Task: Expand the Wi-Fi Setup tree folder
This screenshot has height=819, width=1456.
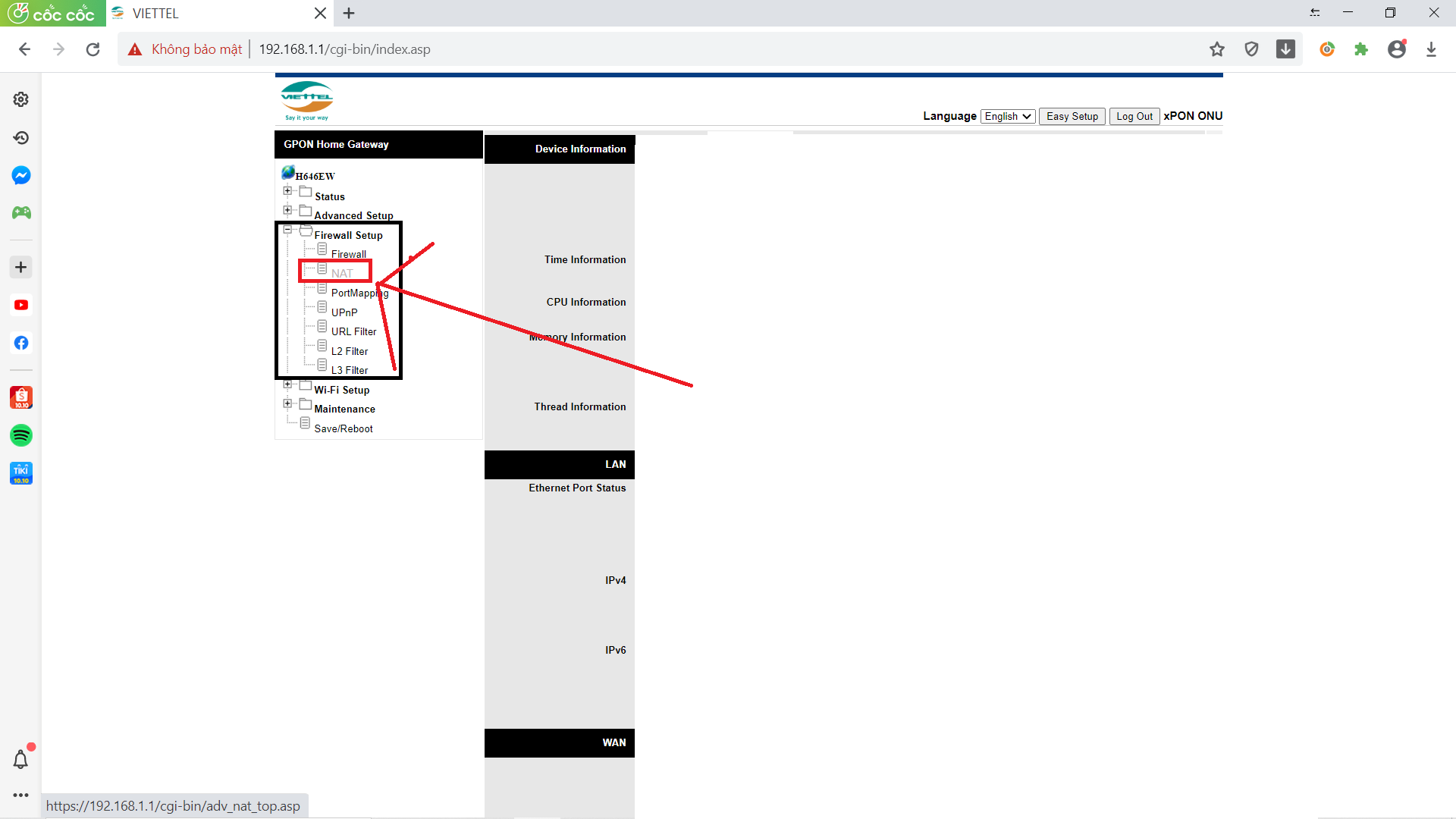Action: pos(287,384)
